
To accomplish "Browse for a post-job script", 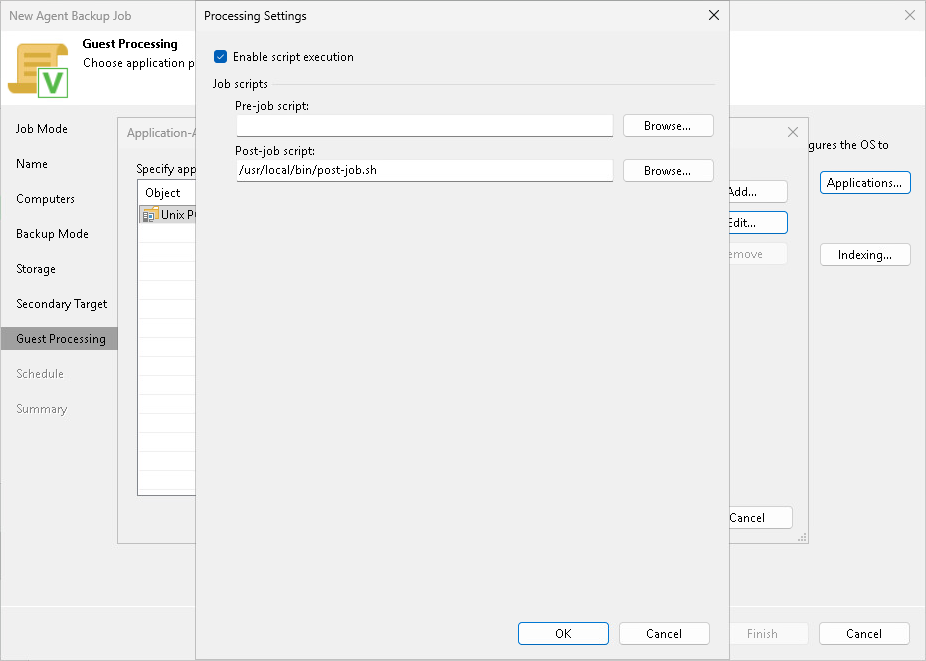I will point(668,171).
